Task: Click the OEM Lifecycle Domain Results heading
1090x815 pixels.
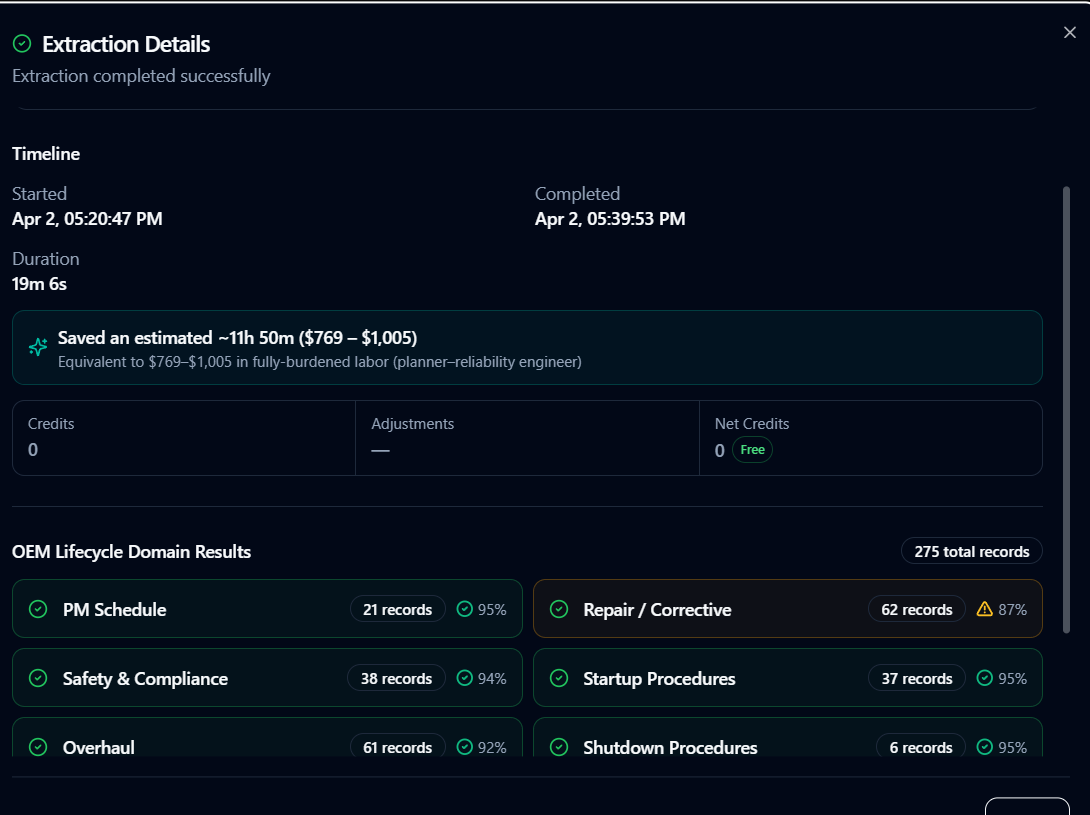Action: point(131,551)
